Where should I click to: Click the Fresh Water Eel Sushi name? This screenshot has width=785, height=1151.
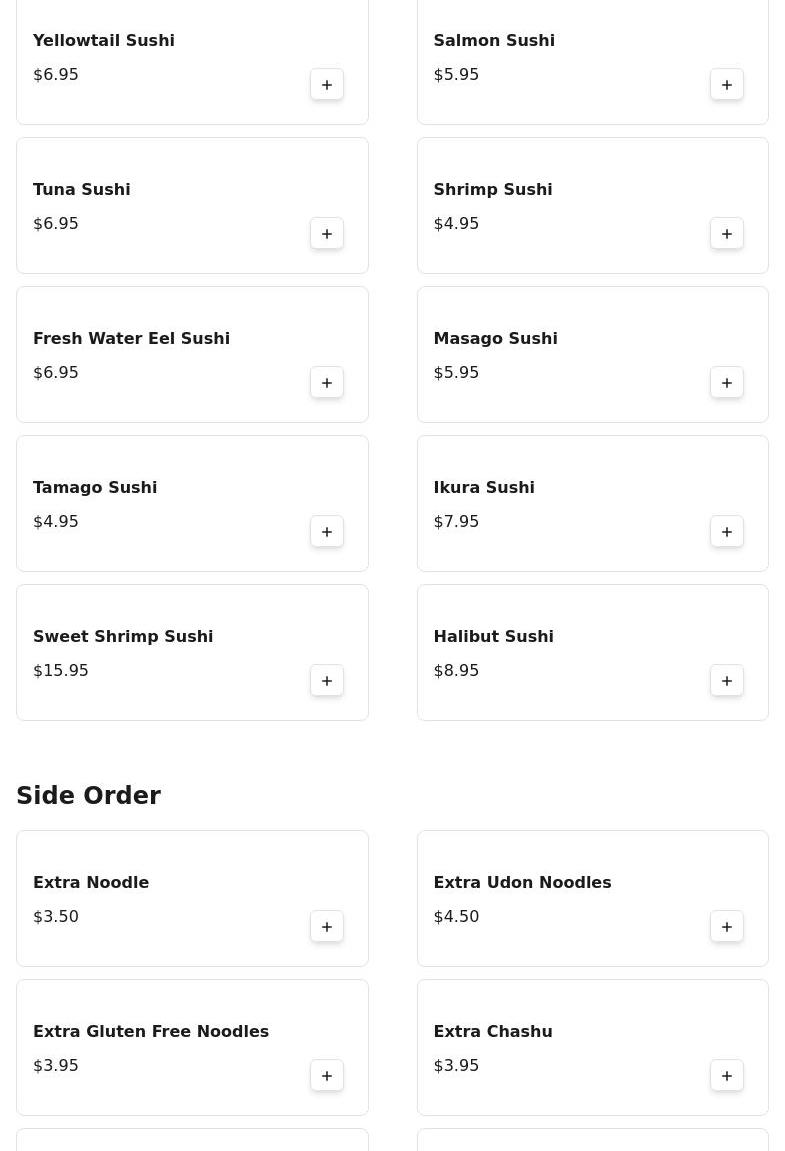pyautogui.click(x=131, y=338)
